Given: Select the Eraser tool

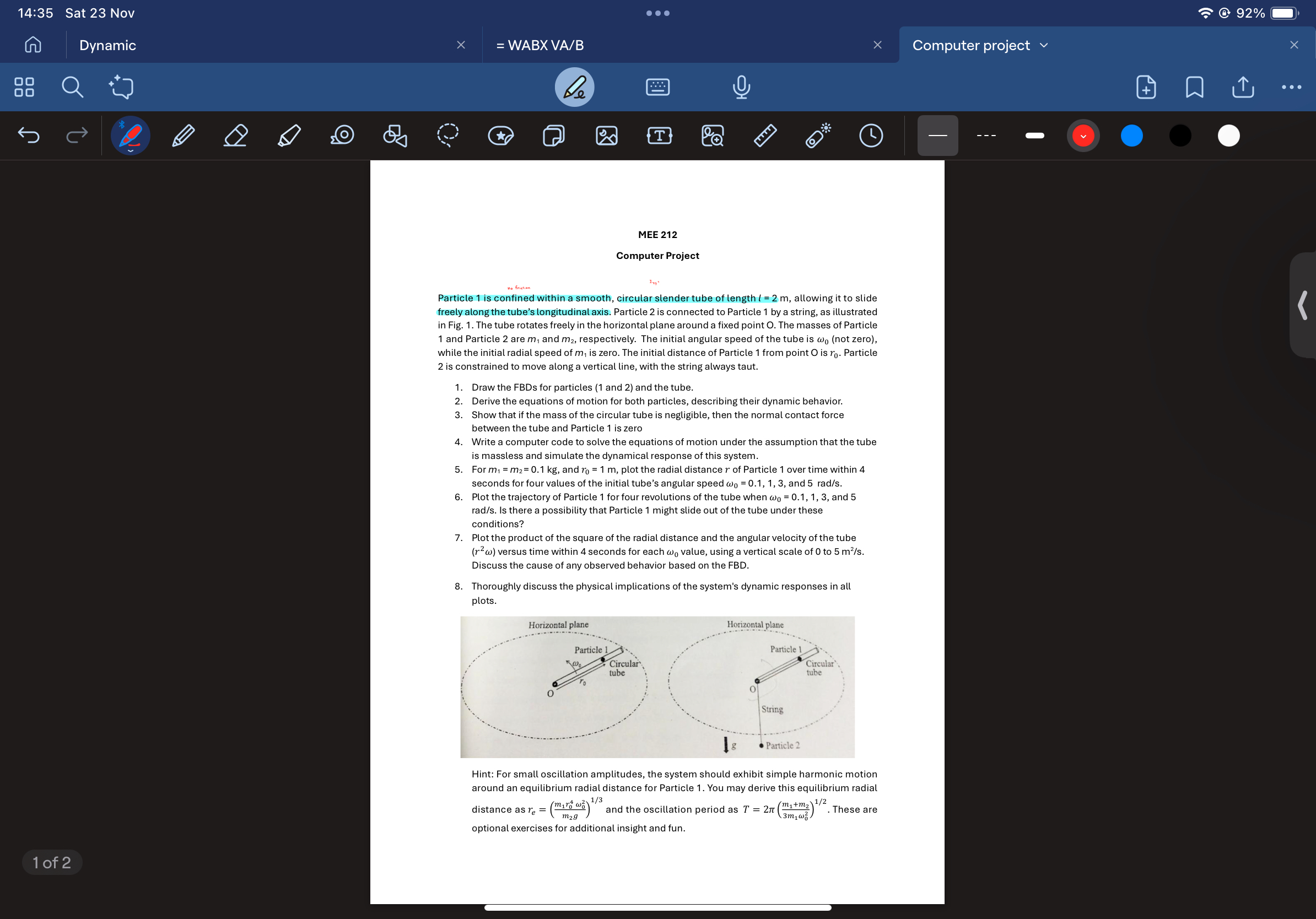Looking at the screenshot, I should [x=235, y=136].
